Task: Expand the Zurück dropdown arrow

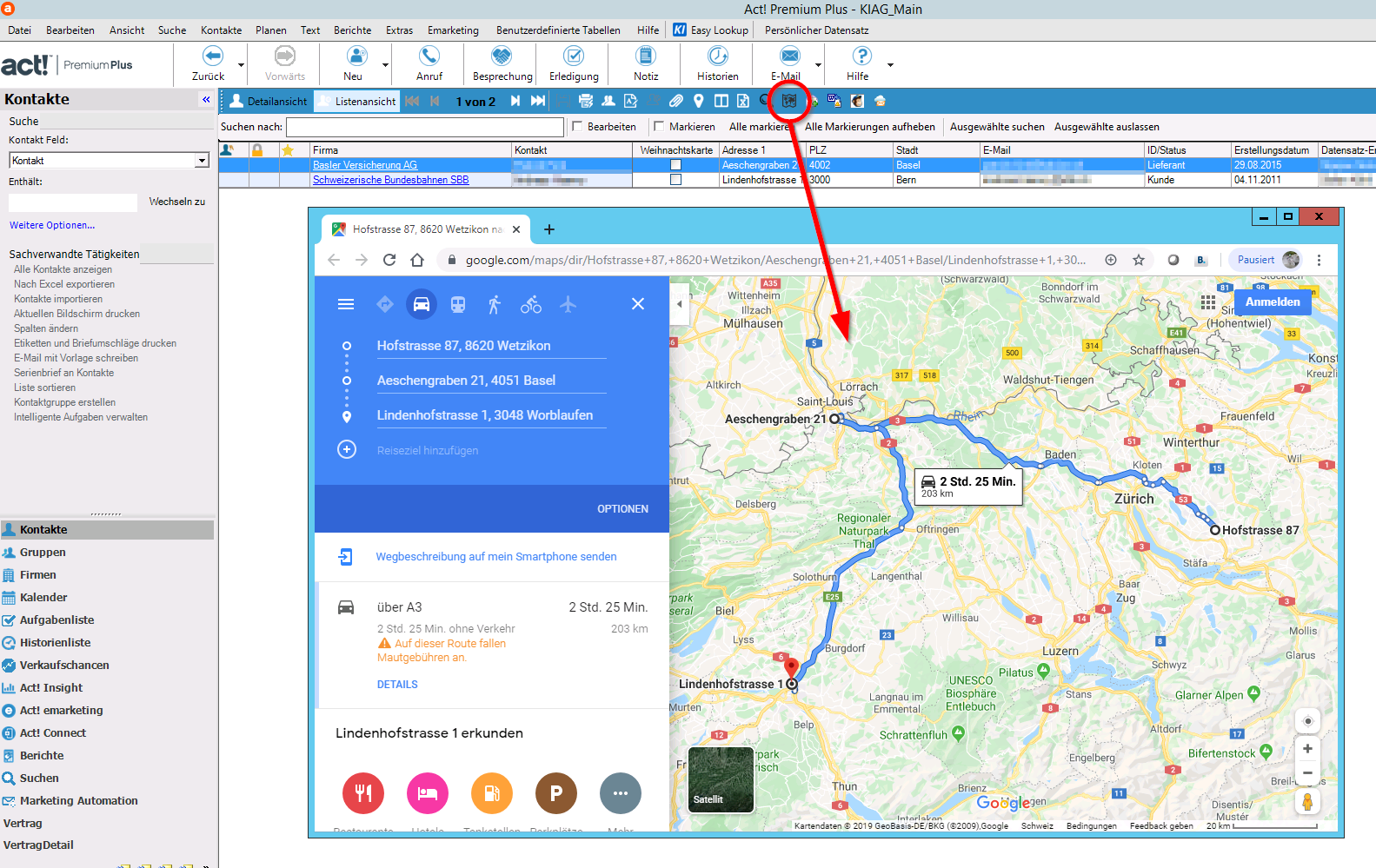Action: coord(241,65)
